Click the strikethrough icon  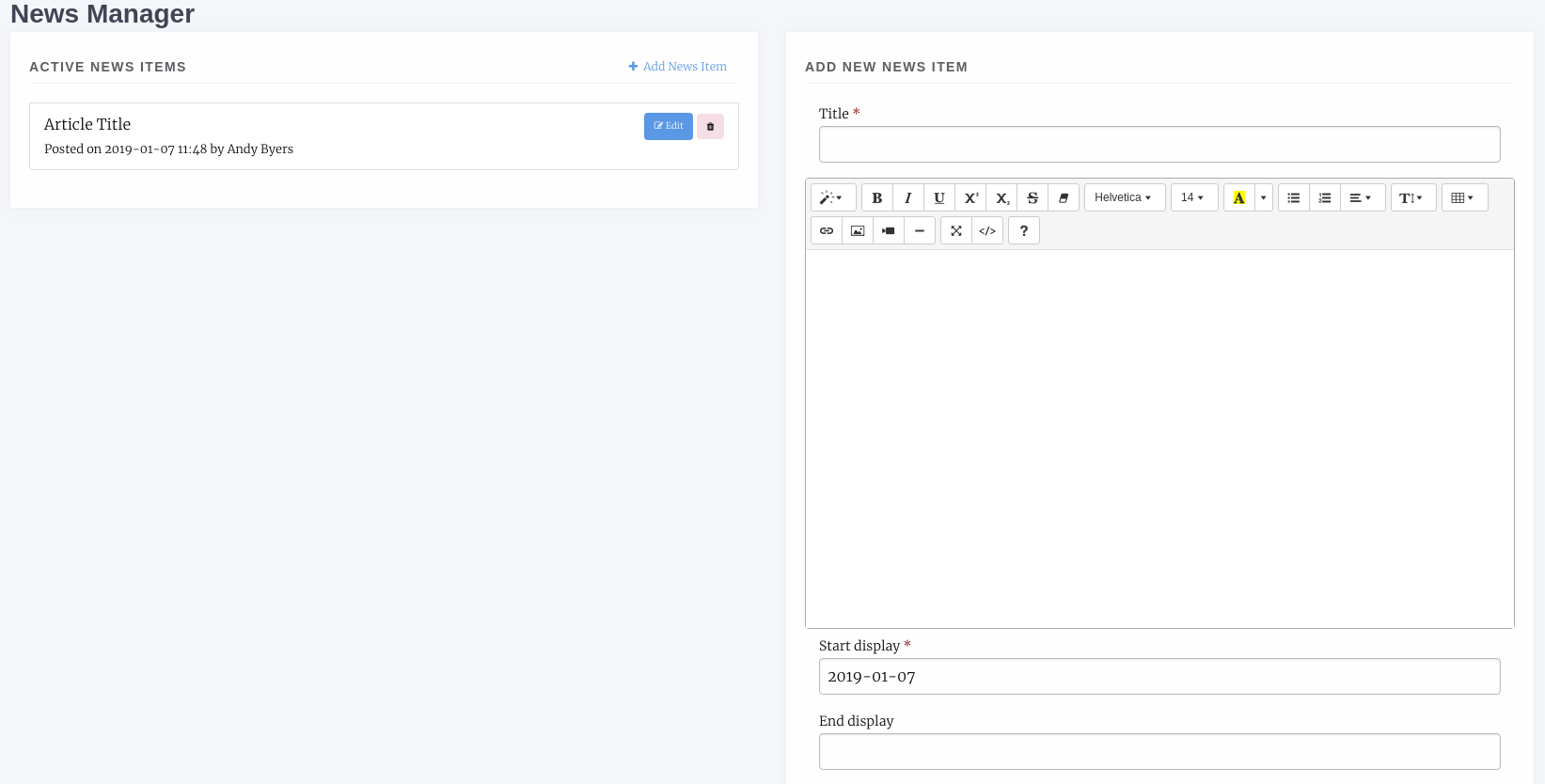[1033, 197]
